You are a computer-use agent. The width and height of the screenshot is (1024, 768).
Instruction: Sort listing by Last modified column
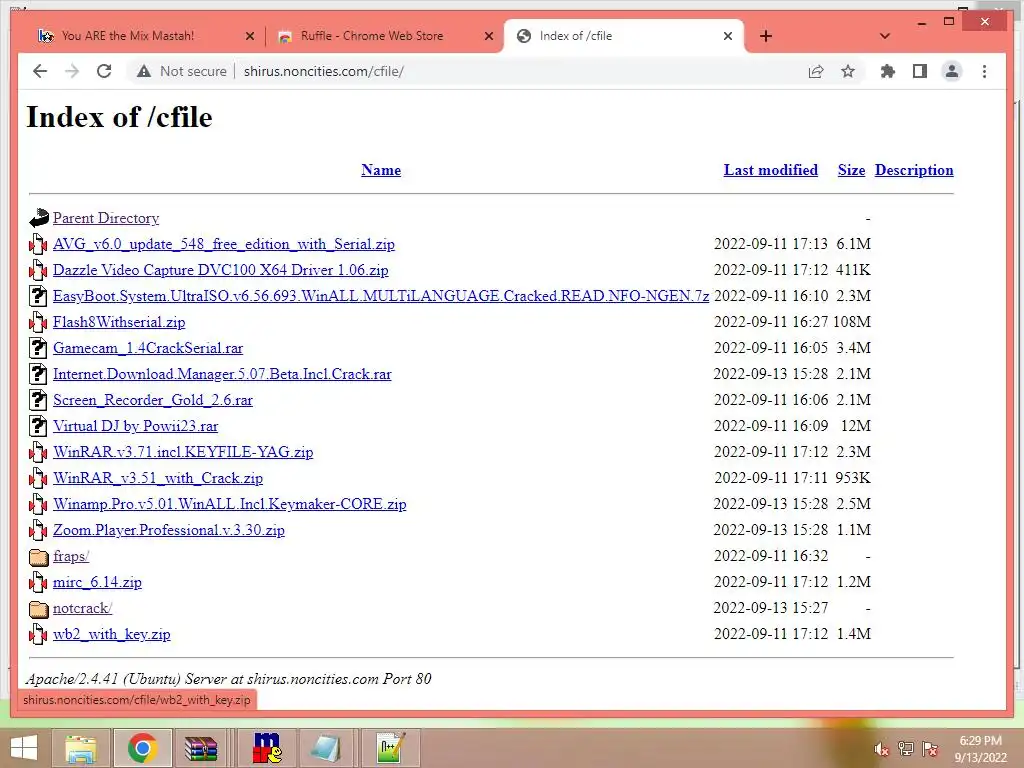771,170
